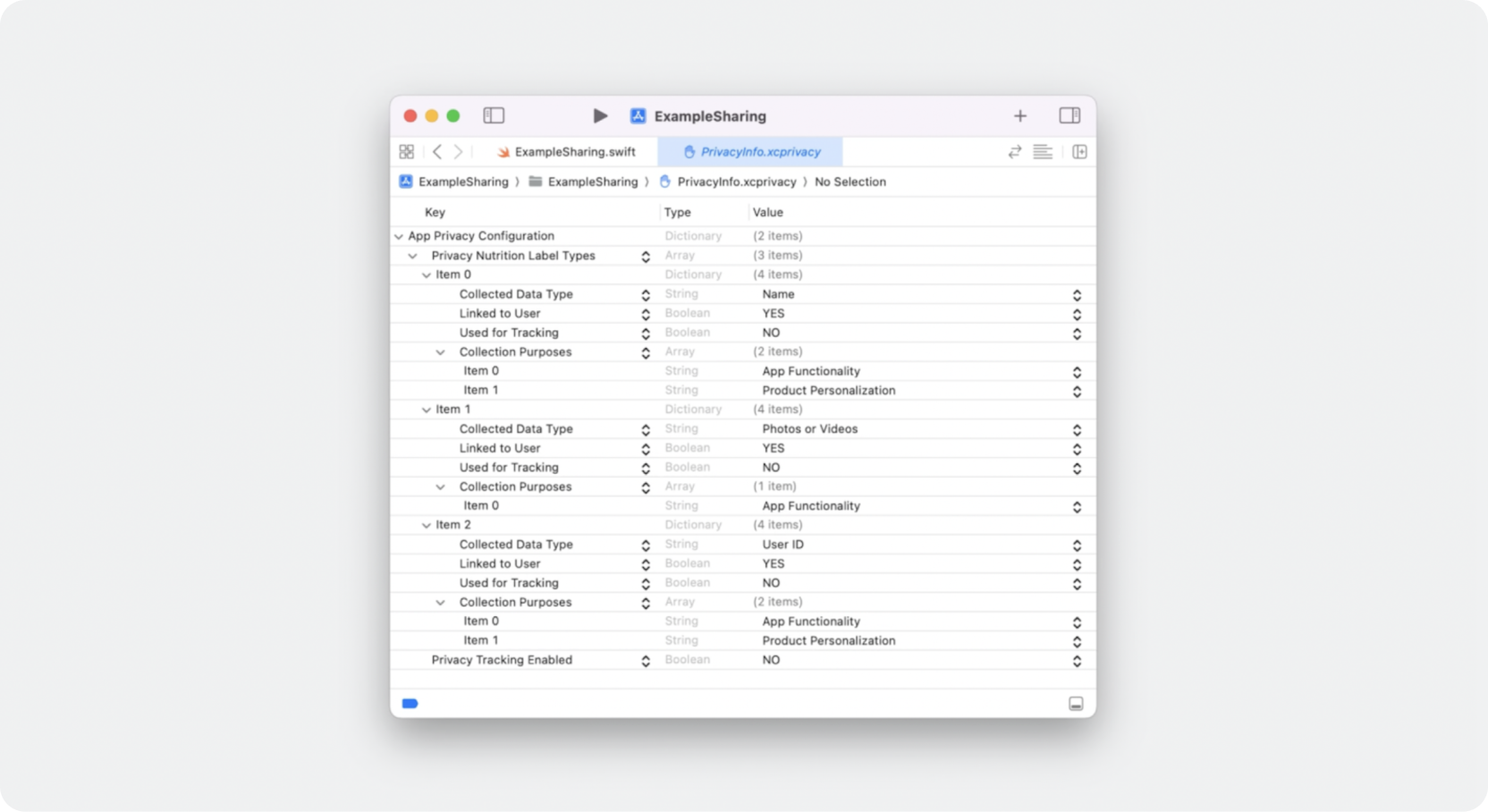This screenshot has height=812, width=1488.
Task: Click the code review arrows icon
Action: 1014,152
